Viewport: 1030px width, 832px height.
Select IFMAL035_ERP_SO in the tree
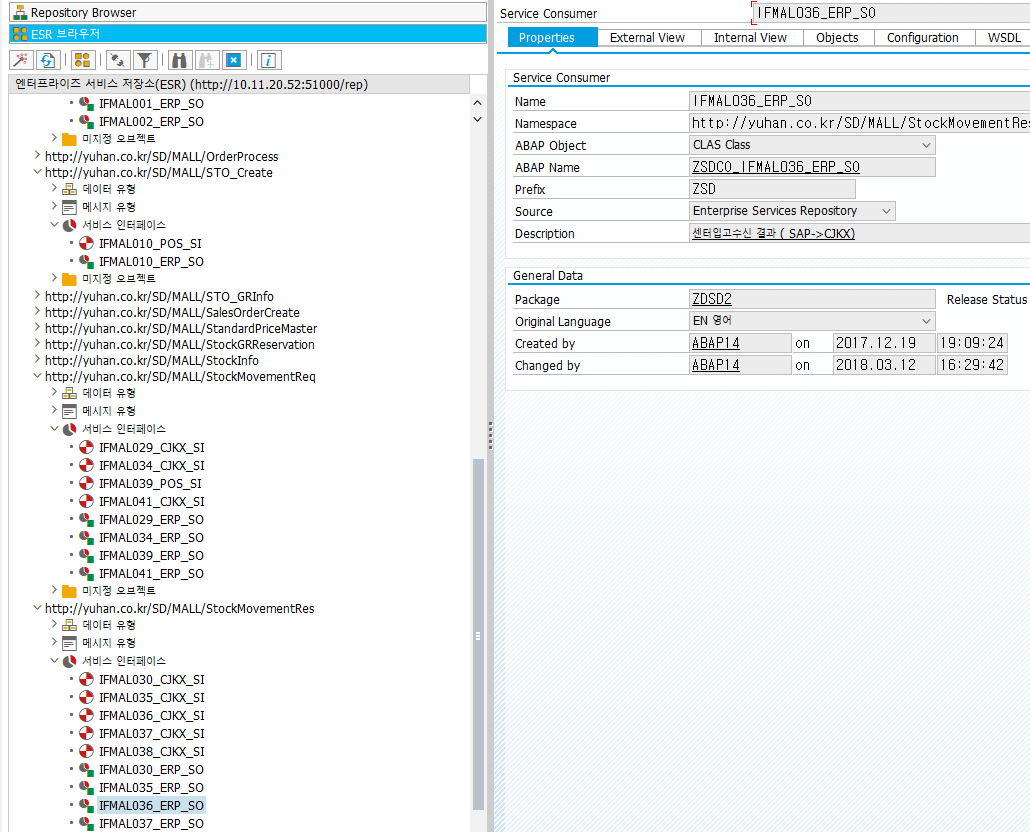151,788
